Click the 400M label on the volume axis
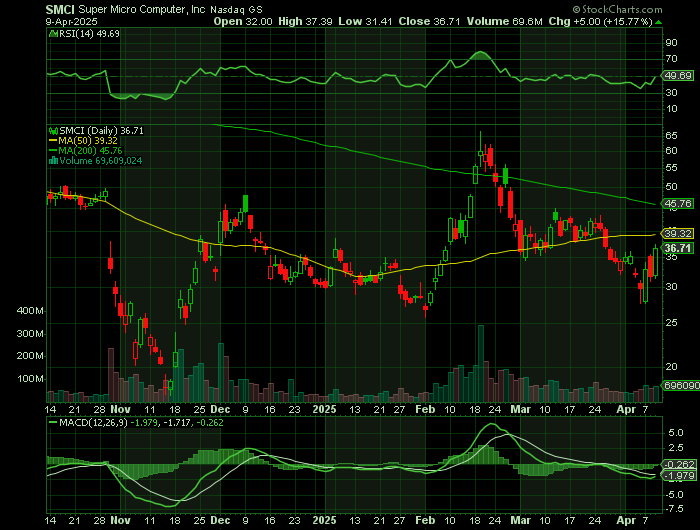This screenshot has height=530, width=700. 30,311
